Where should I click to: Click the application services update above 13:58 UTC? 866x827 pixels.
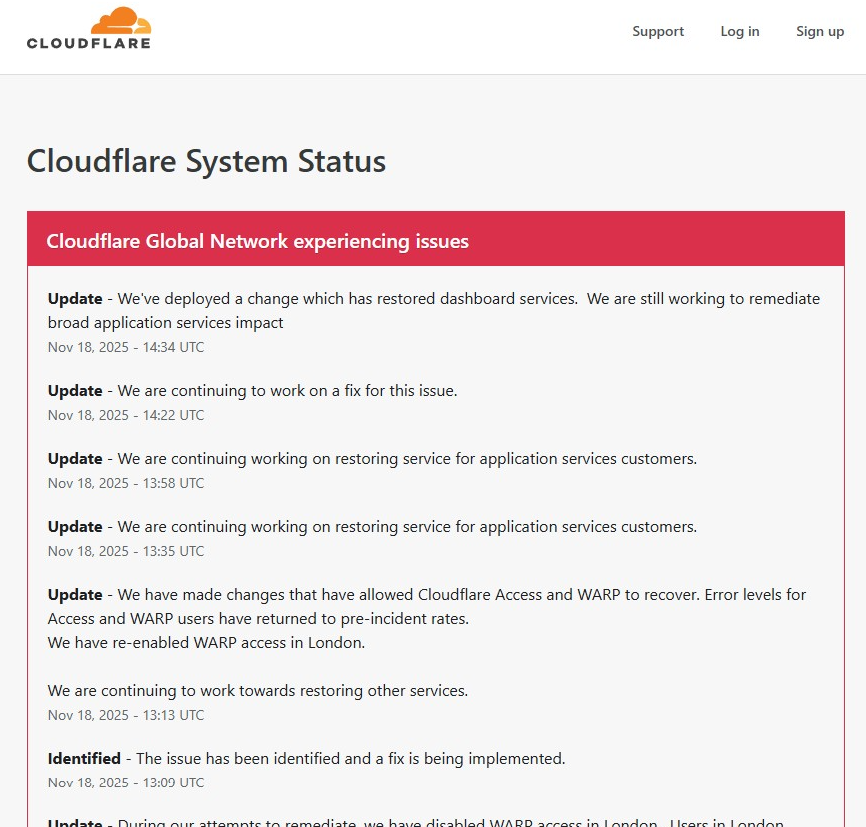(x=407, y=459)
